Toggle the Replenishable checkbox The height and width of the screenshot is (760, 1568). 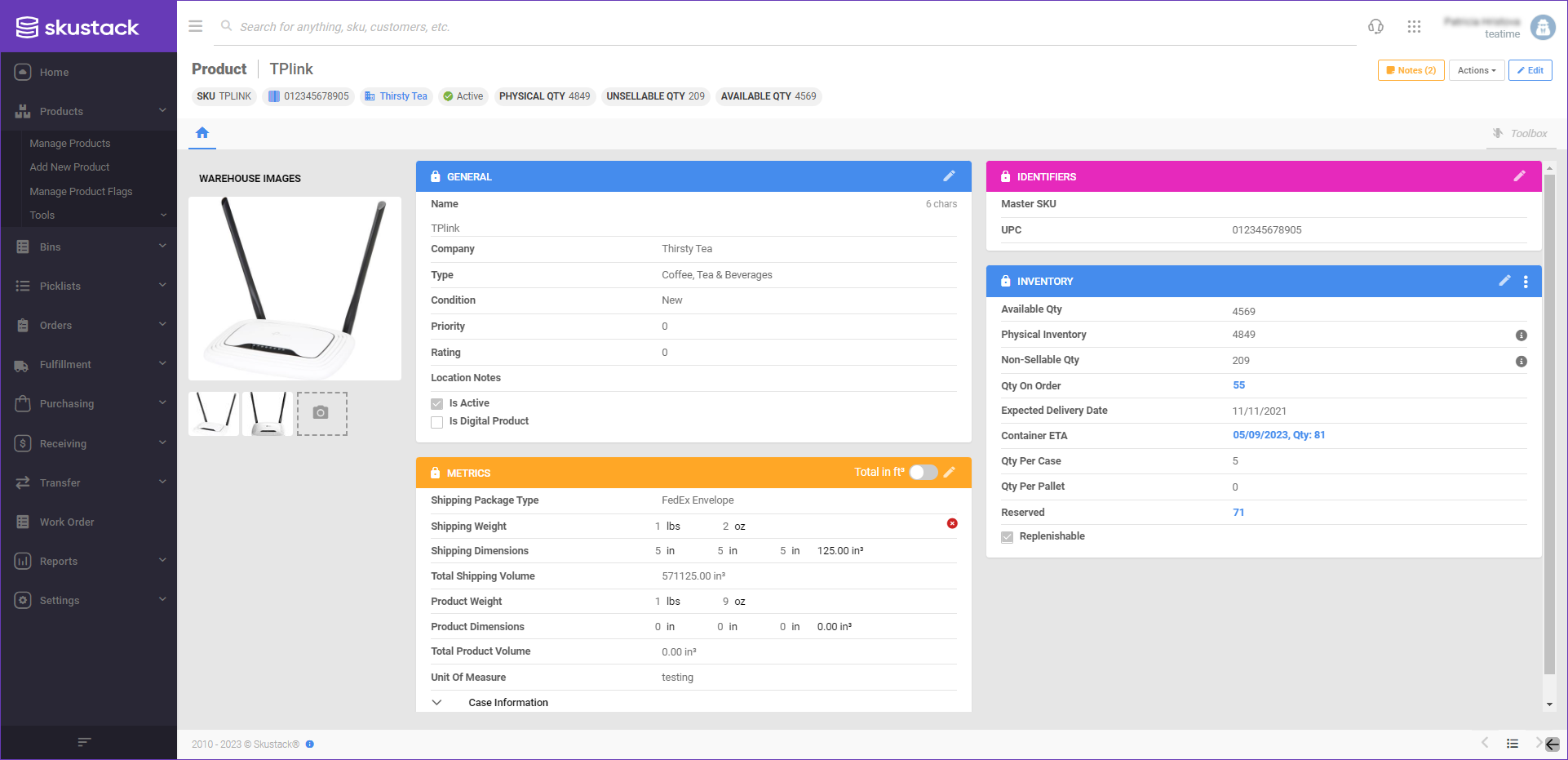point(1008,537)
